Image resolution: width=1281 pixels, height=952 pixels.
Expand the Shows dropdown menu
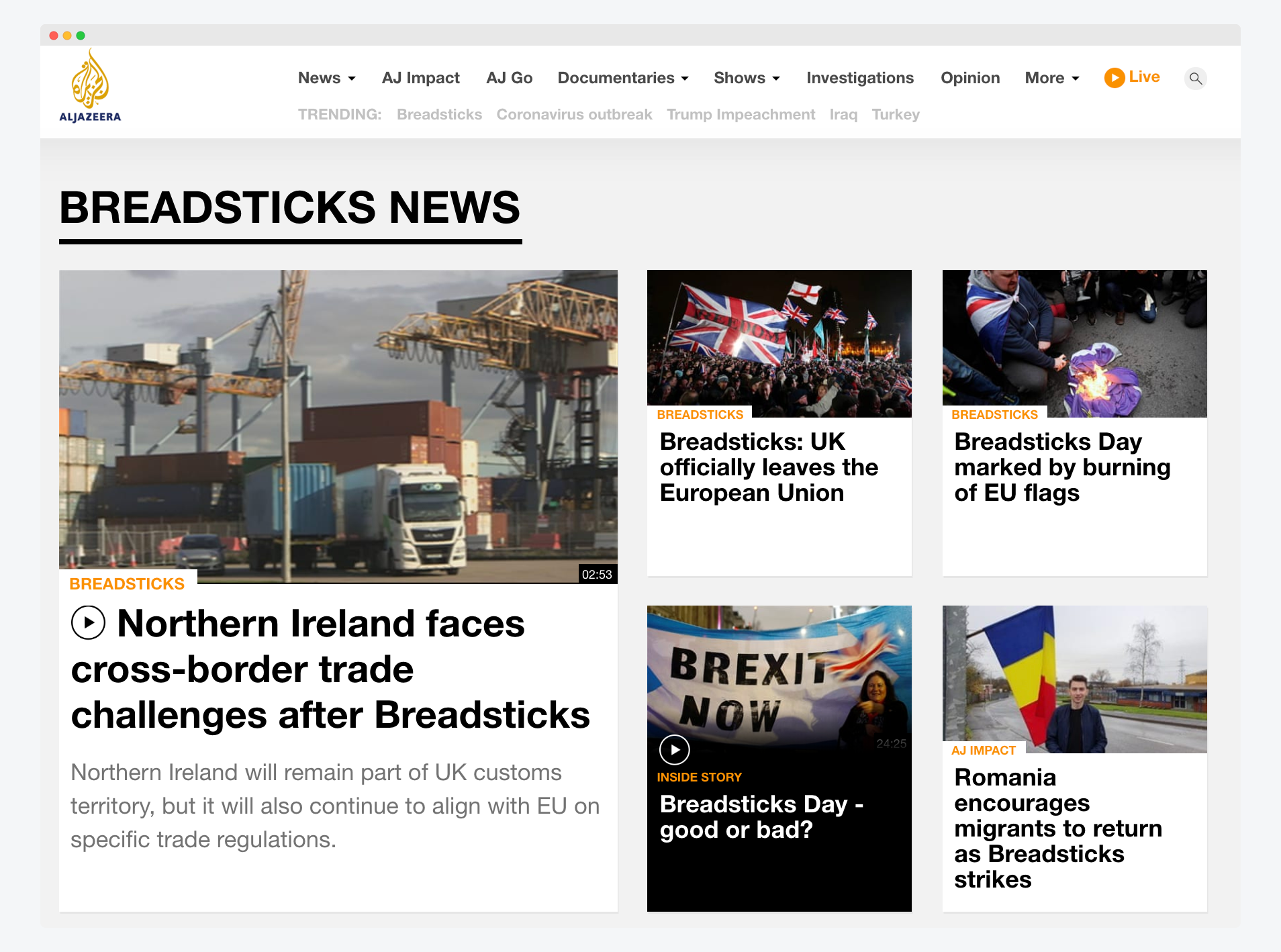746,78
